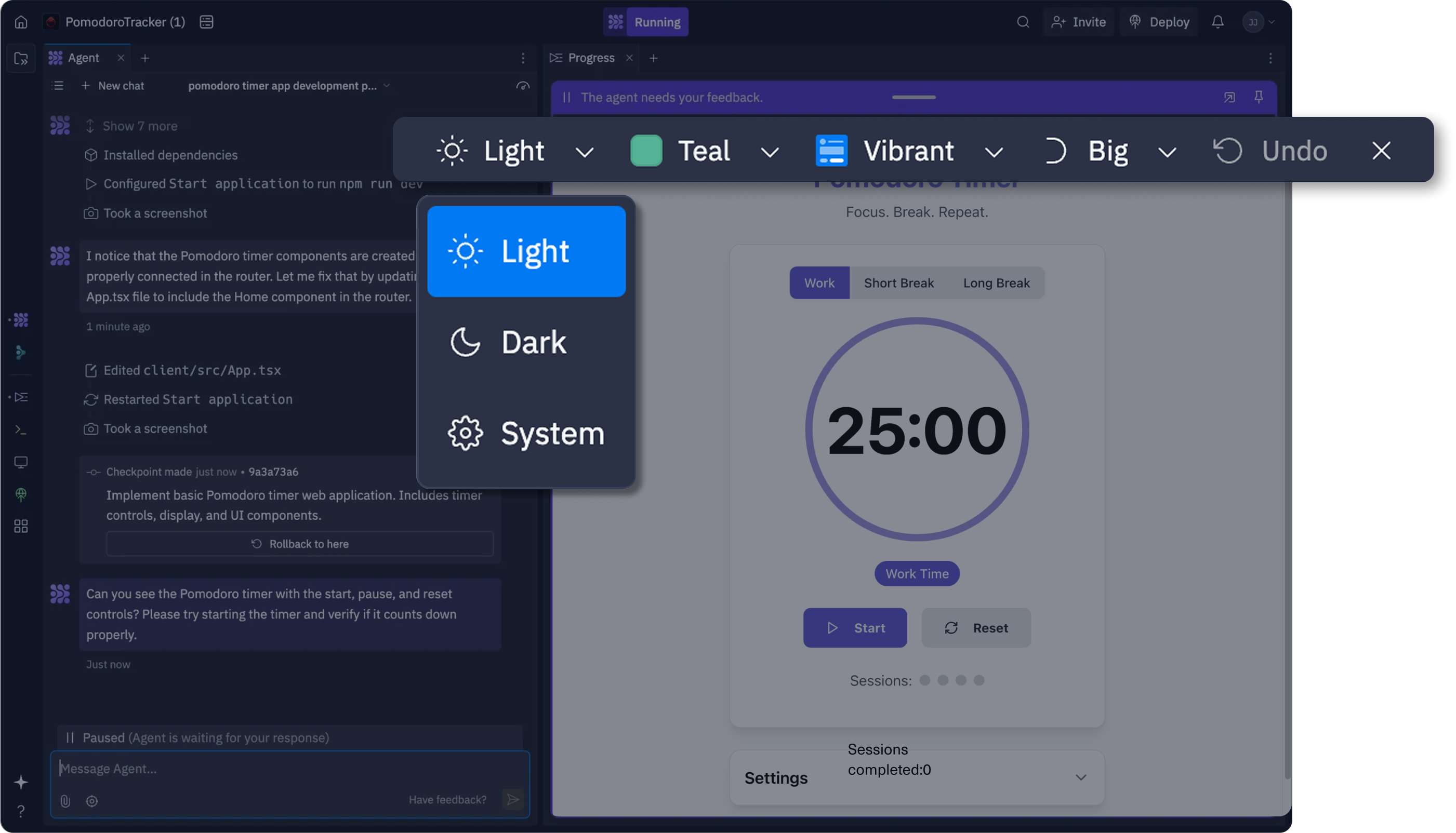The image size is (1456, 833).
Task: Click the home icon in the top bar
Action: coord(21,22)
